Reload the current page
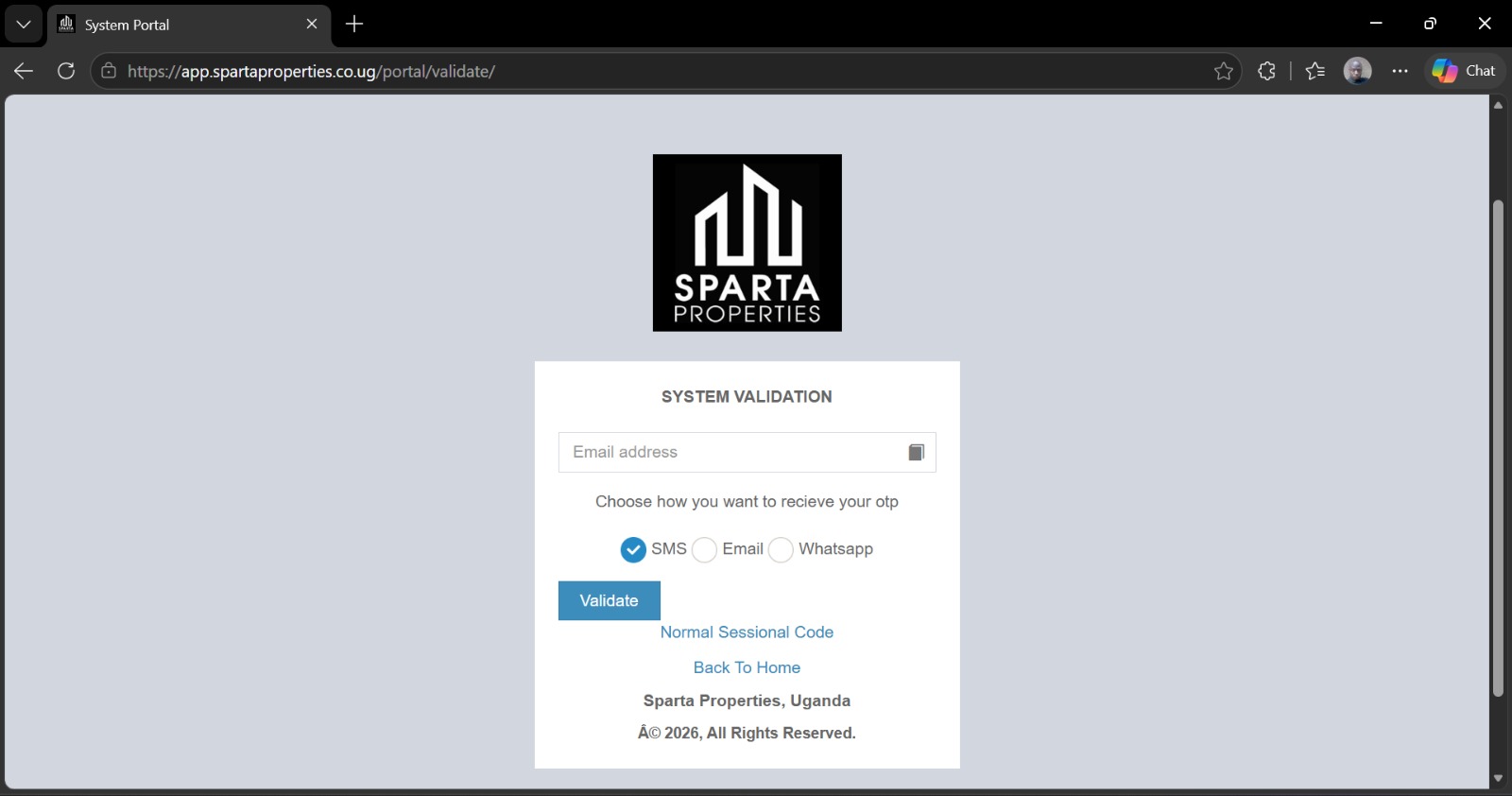The image size is (1512, 796). (x=66, y=71)
